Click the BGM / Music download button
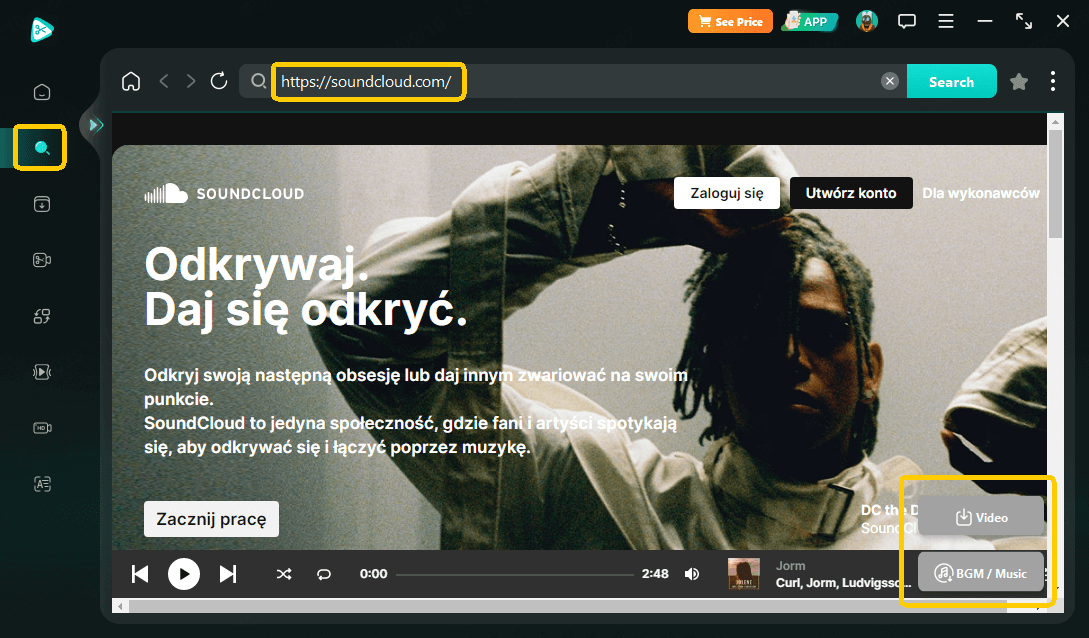The image size is (1089, 638). click(x=981, y=573)
